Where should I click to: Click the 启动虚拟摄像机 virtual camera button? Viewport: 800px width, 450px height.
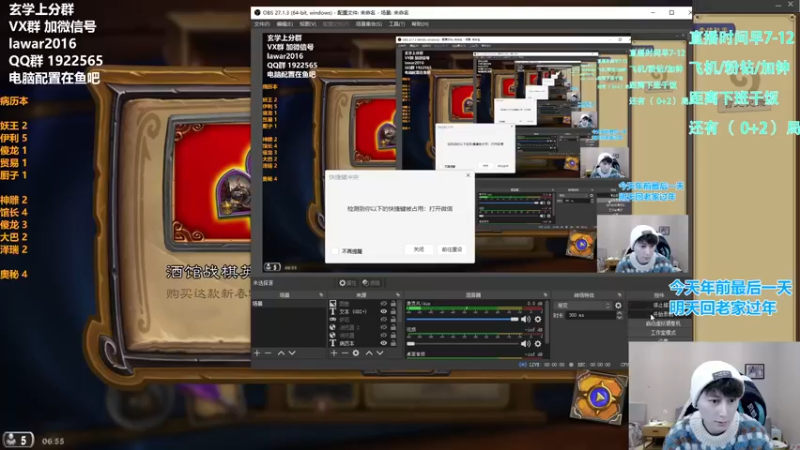click(660, 323)
